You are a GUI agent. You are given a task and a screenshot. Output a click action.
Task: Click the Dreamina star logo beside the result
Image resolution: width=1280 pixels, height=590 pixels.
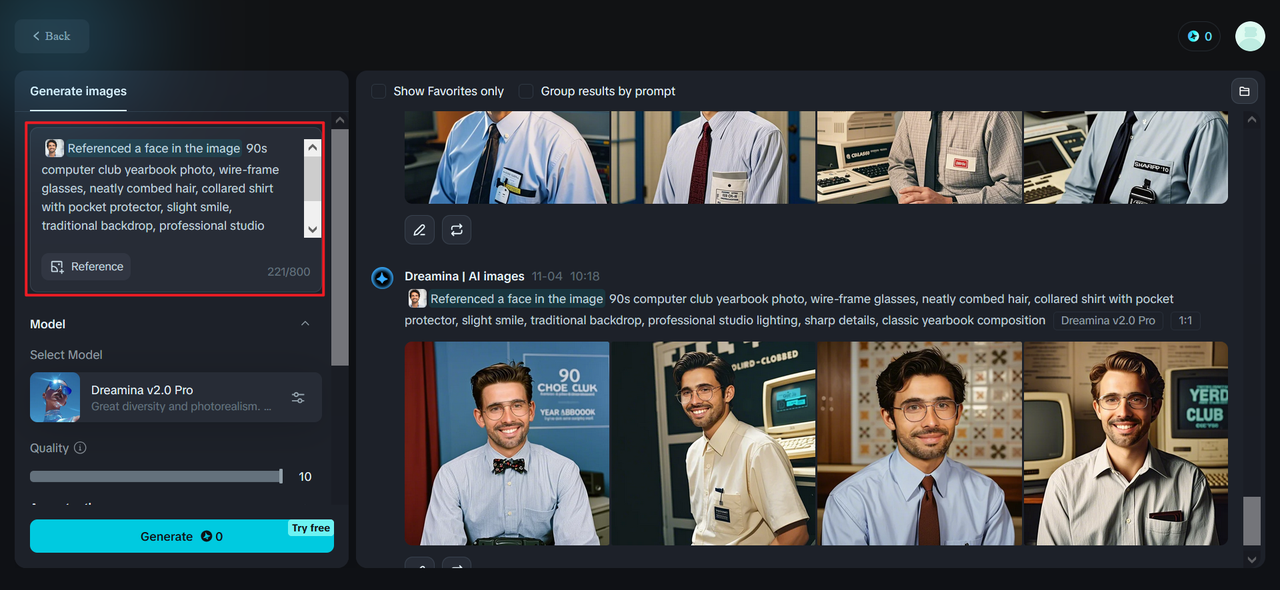coord(382,277)
